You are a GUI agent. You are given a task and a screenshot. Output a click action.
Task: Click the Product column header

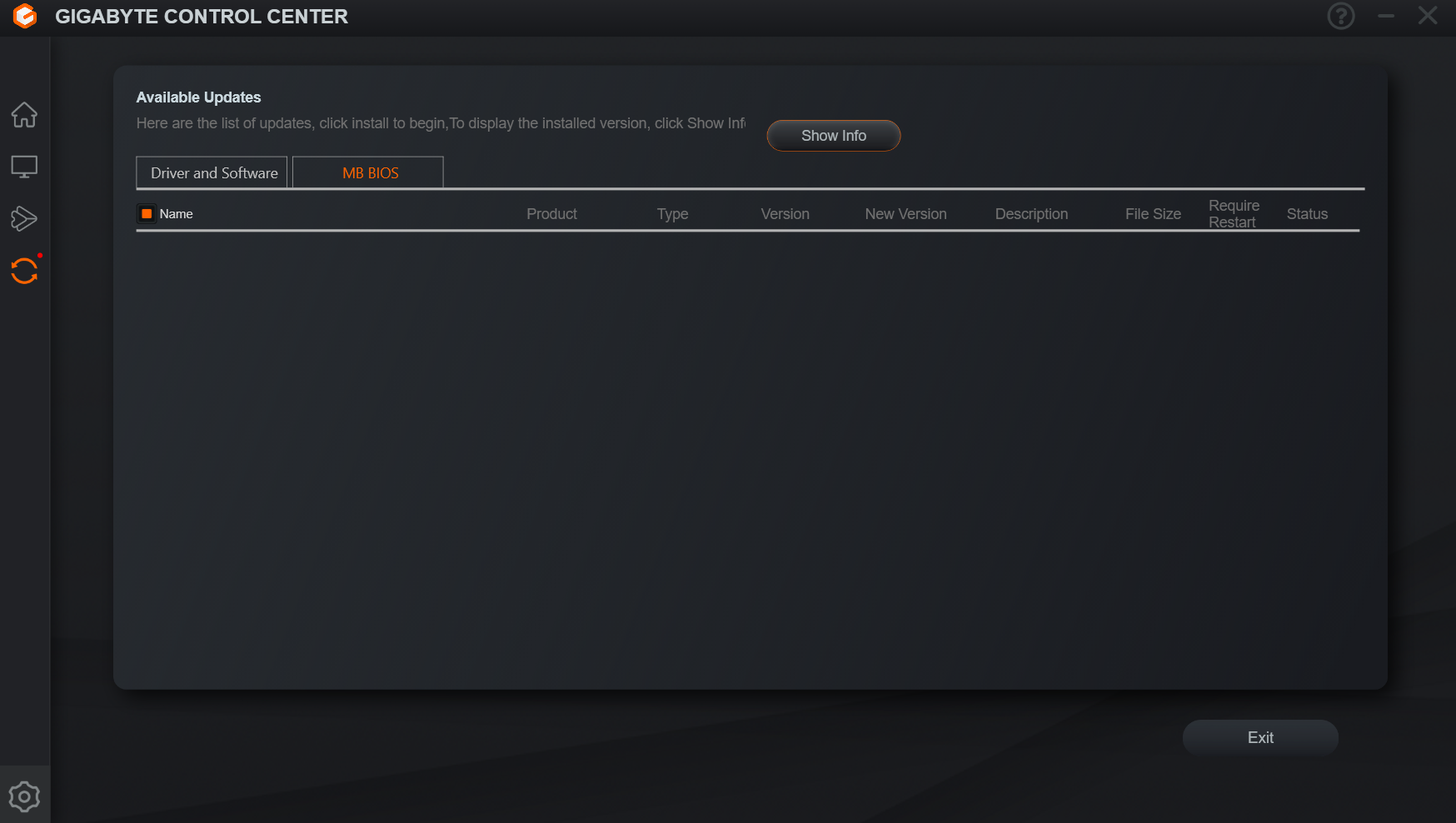point(551,214)
